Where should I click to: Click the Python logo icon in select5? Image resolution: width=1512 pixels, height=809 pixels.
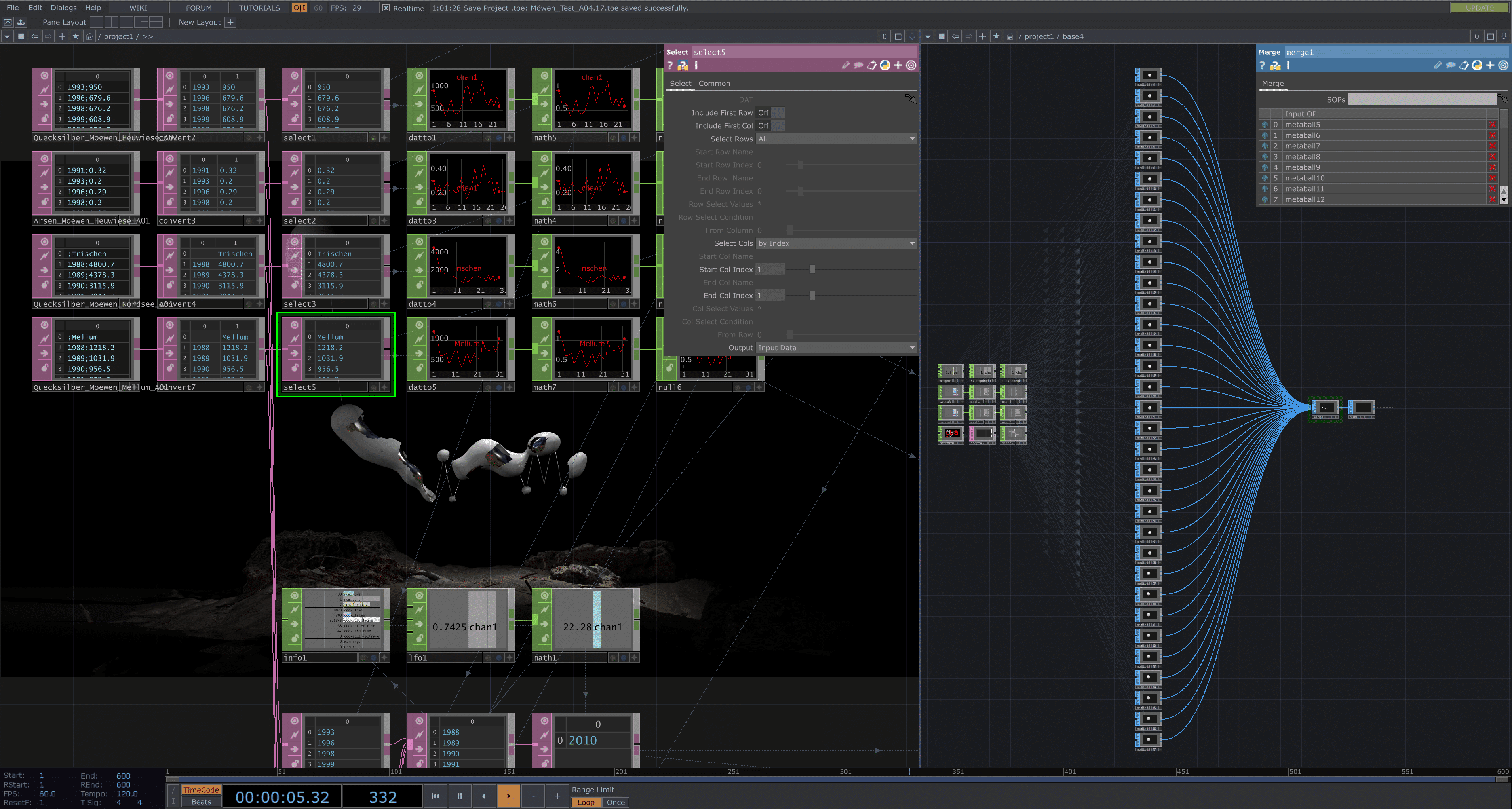[x=885, y=65]
